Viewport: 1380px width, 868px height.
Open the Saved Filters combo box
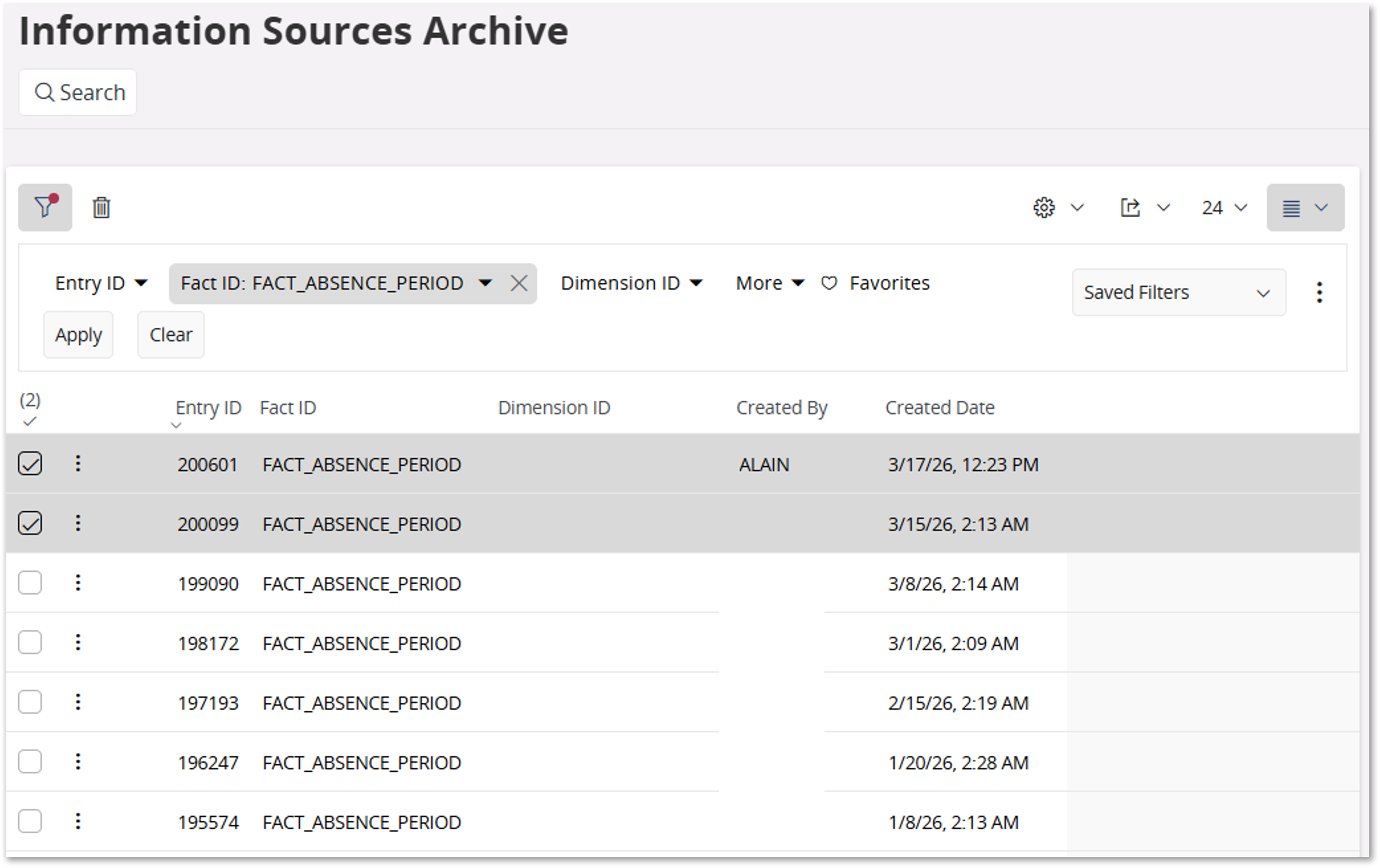click(1179, 292)
